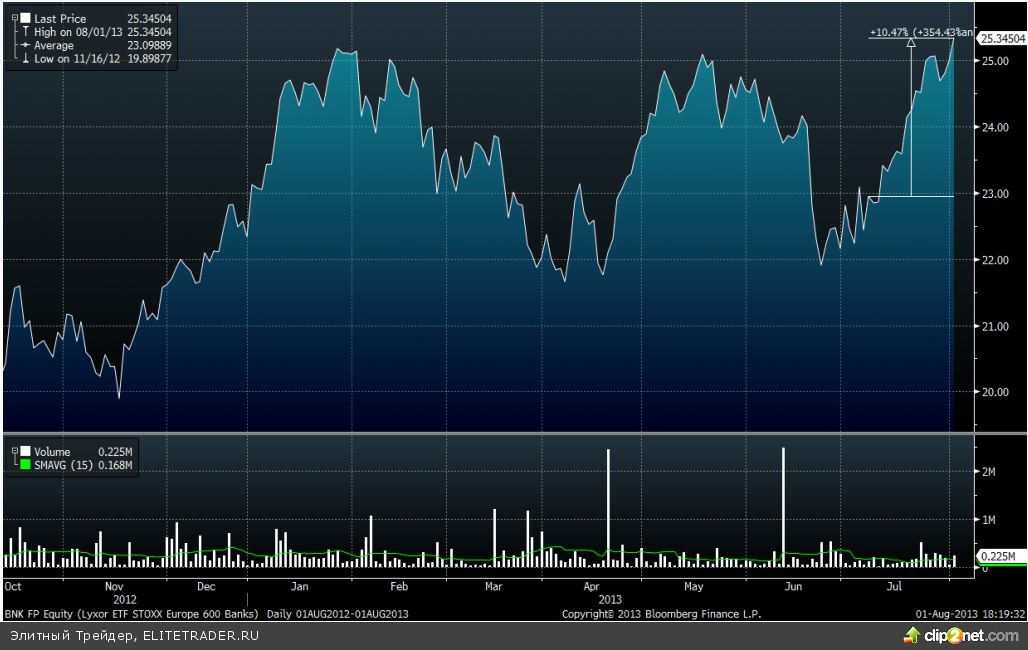Select the Low on 11/16/12 marker icon
The height and width of the screenshot is (650, 1028).
[24, 60]
